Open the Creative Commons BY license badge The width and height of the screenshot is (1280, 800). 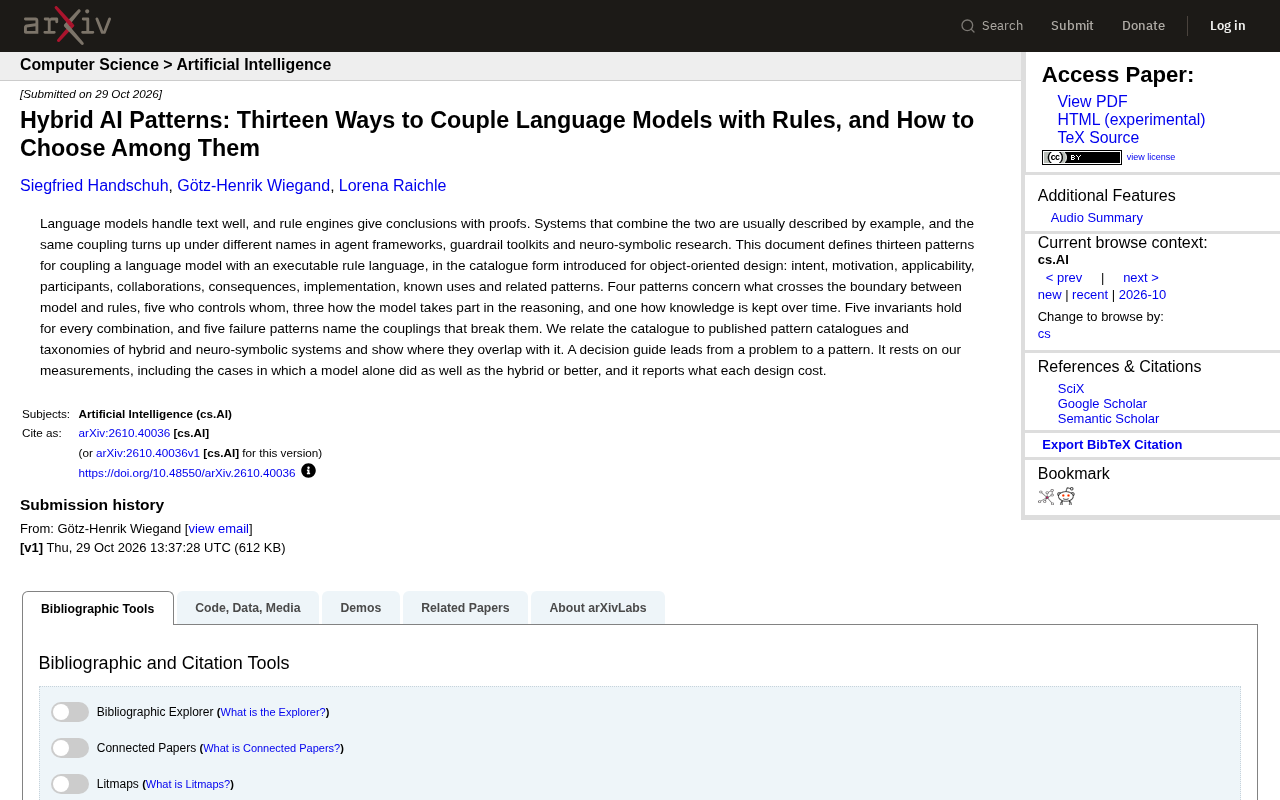pyautogui.click(x=1082, y=157)
